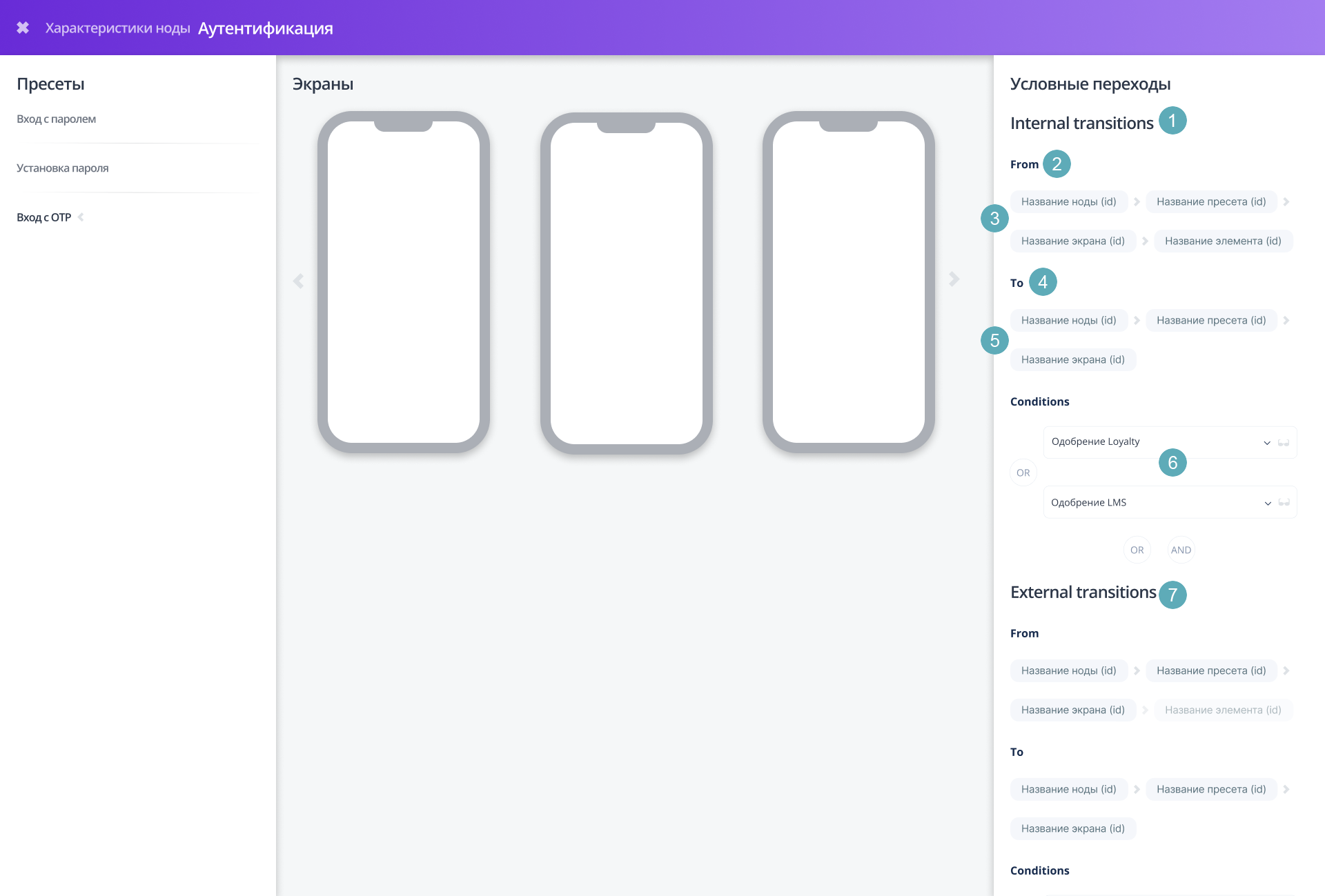This screenshot has height=896, width=1325.
Task: Select the Вход с паролем preset
Action: 57,119
